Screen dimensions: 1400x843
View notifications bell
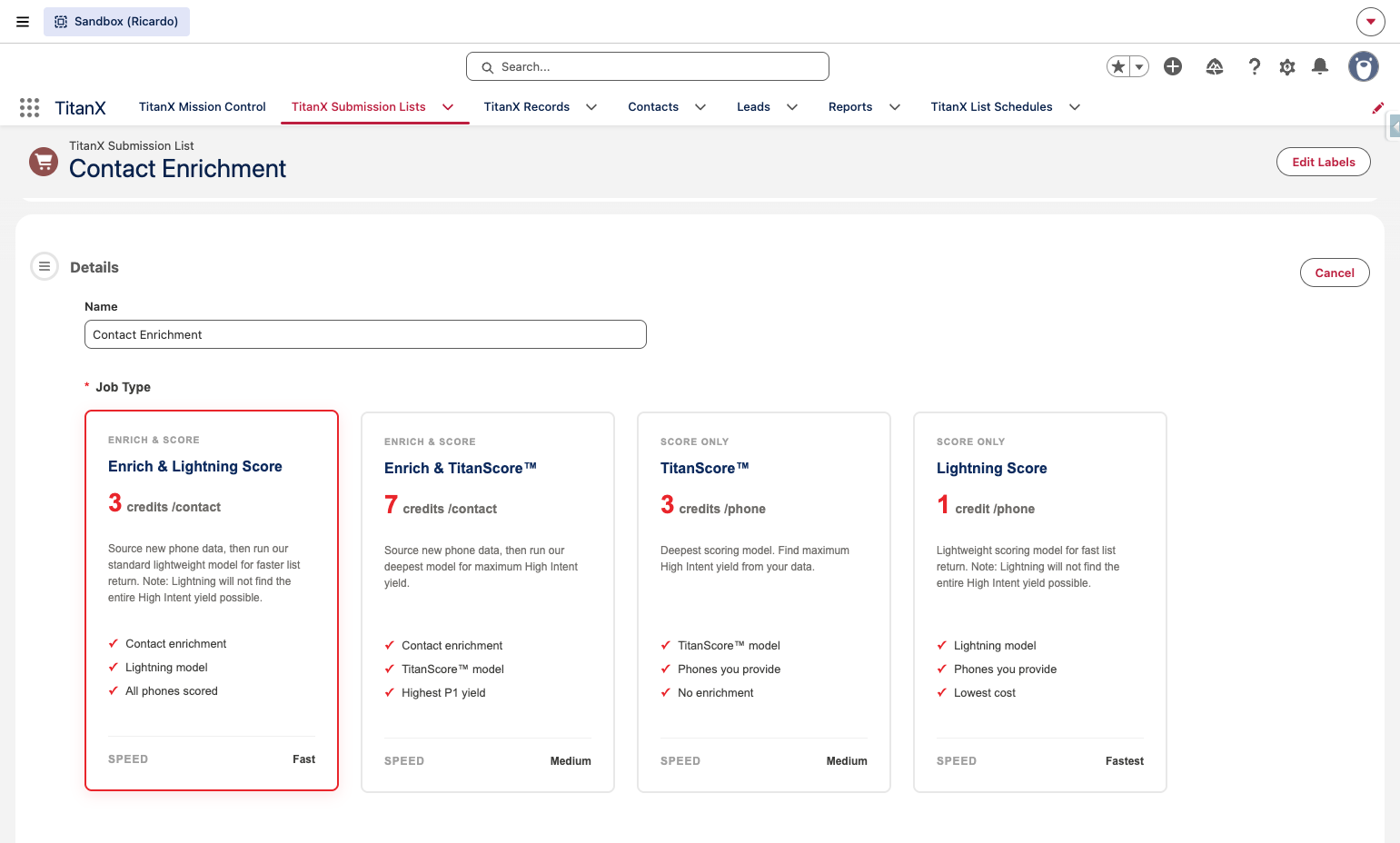(1320, 66)
